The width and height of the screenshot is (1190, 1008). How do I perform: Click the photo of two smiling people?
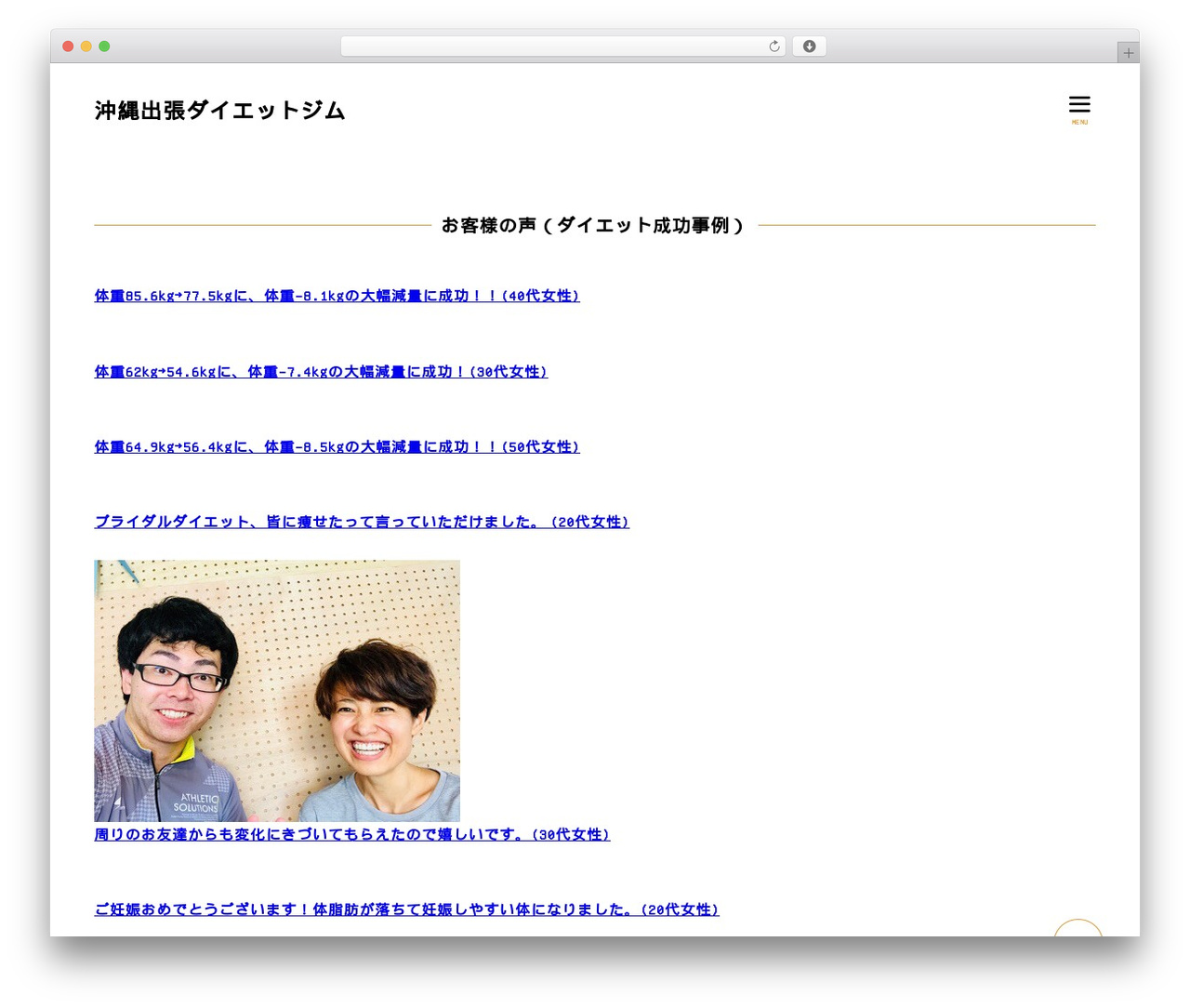[x=277, y=691]
